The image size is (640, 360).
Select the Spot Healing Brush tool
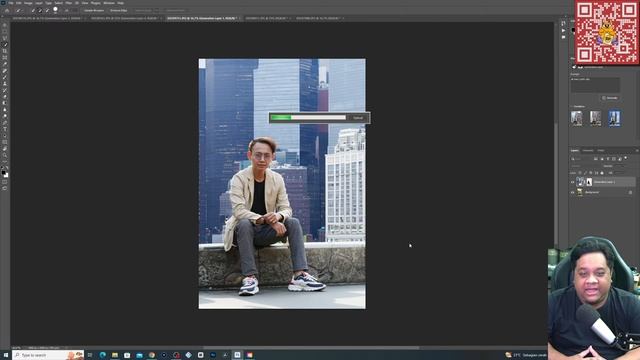(x=5, y=71)
